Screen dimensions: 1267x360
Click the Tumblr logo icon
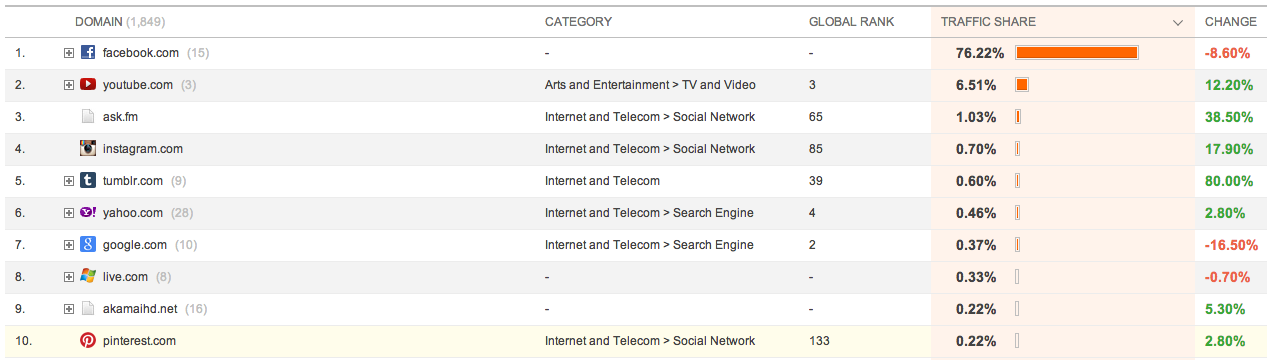coord(88,181)
